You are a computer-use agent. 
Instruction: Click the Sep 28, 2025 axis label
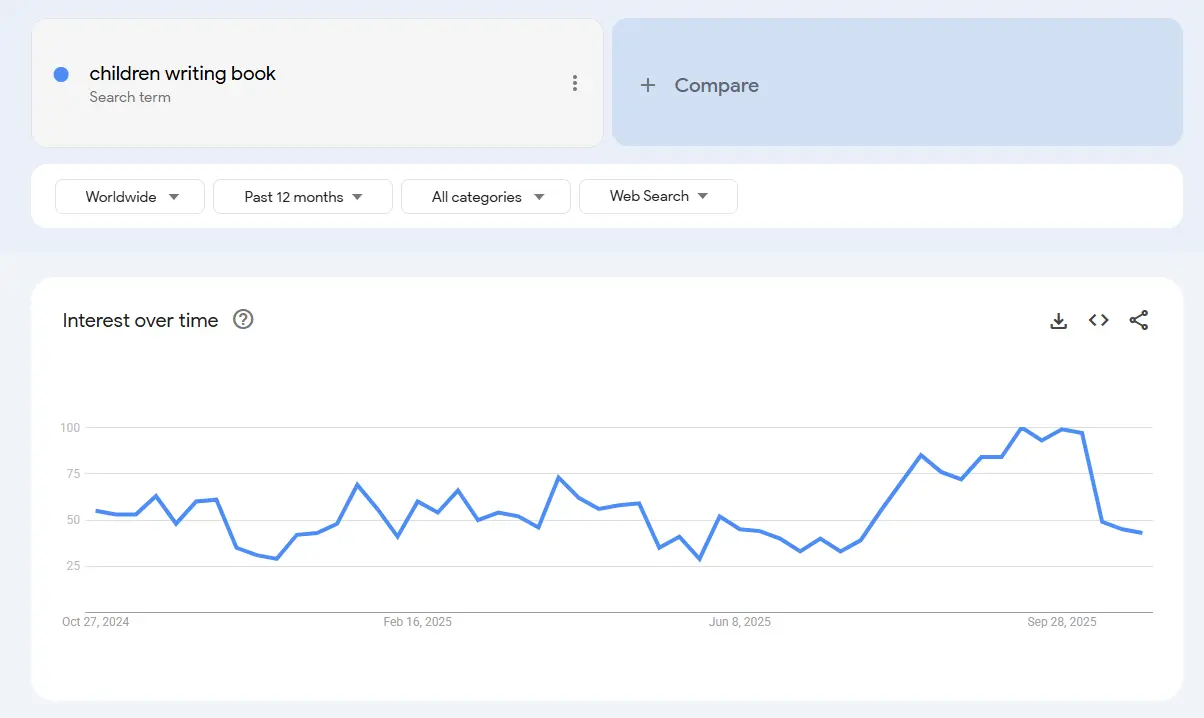point(1062,621)
